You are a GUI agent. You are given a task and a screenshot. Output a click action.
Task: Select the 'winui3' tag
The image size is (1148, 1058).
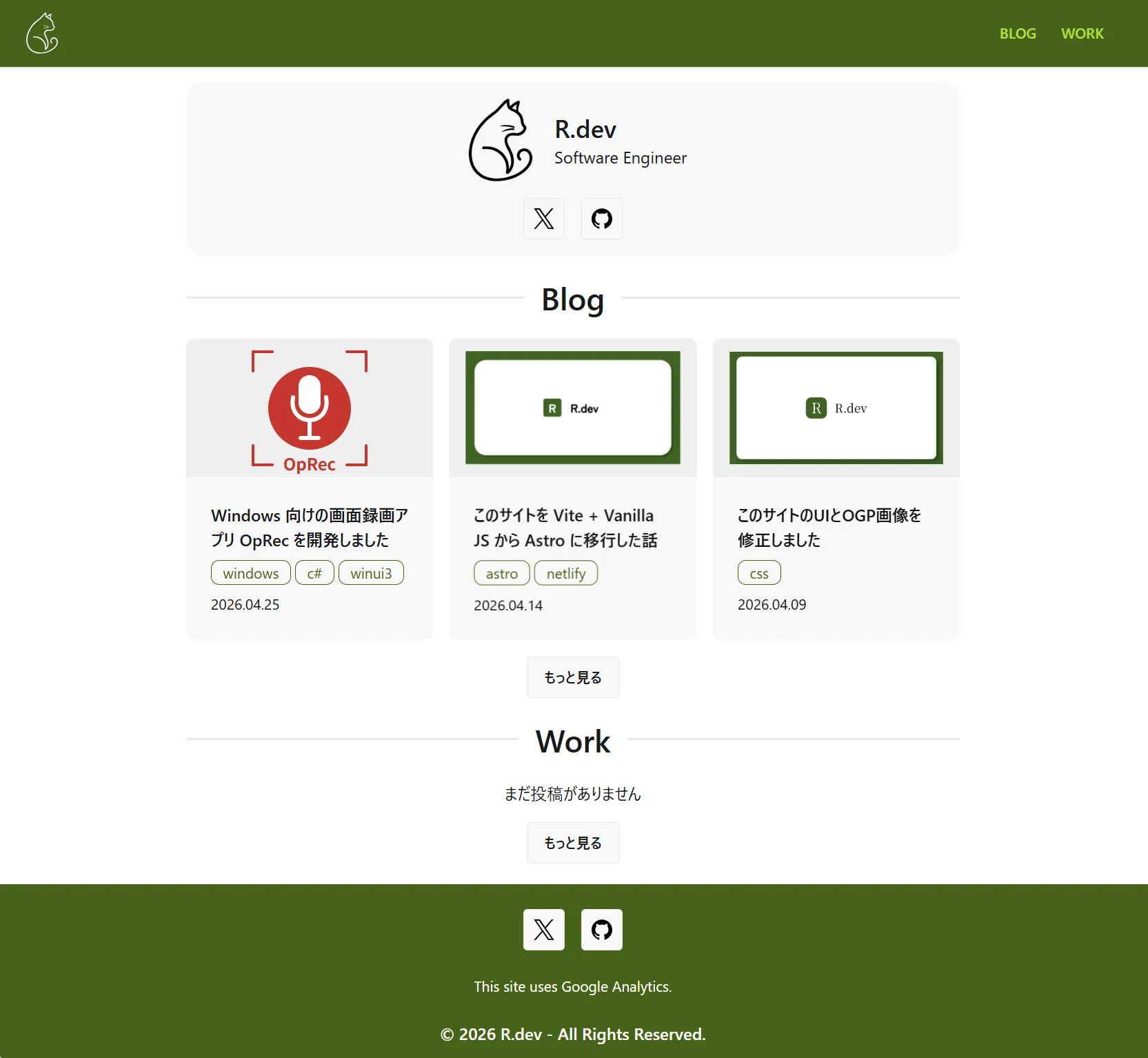pyautogui.click(x=371, y=573)
